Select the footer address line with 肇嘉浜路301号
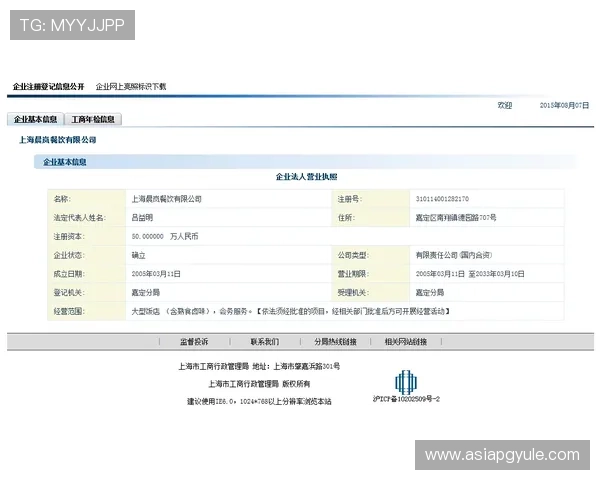600x480 pixels. tap(259, 367)
